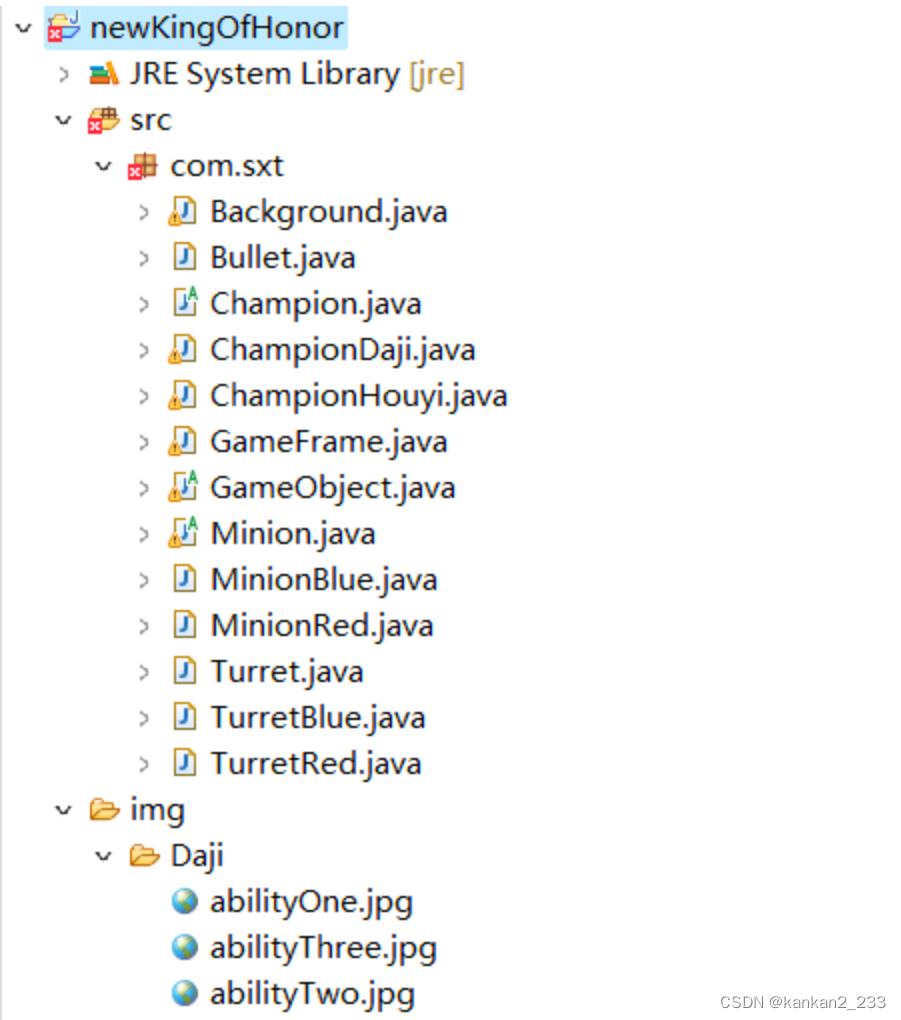This screenshot has height=1020, width=901.
Task: Select Background.java in the tree
Action: click(x=329, y=213)
